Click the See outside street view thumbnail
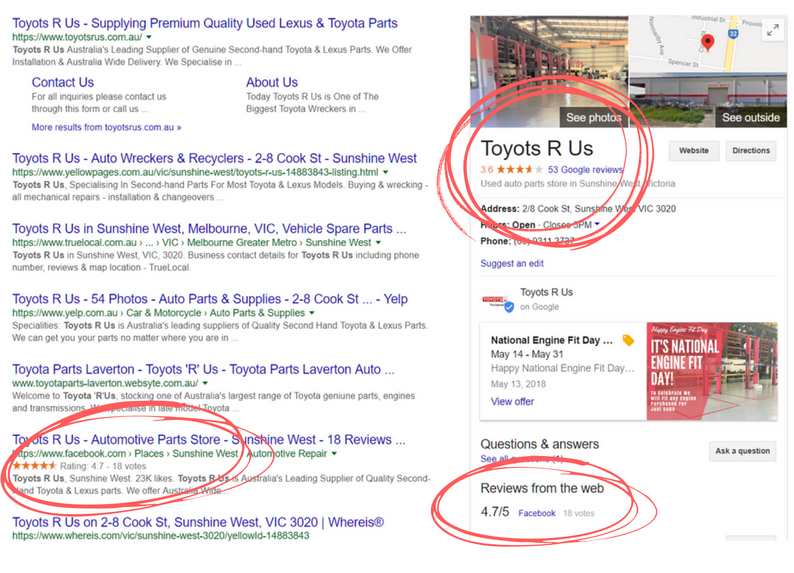The height and width of the screenshot is (573, 794). [708, 100]
